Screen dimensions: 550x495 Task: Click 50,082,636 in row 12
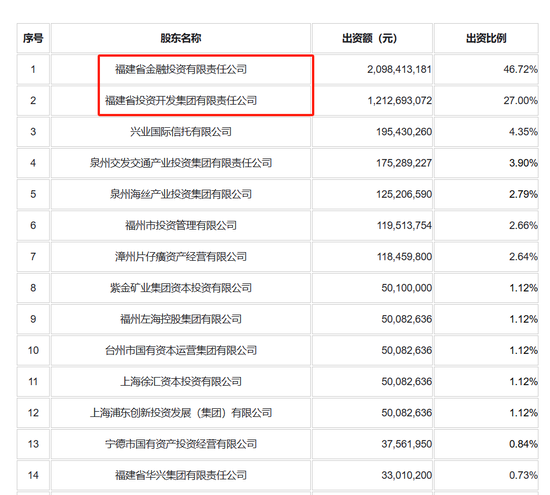coord(407,413)
